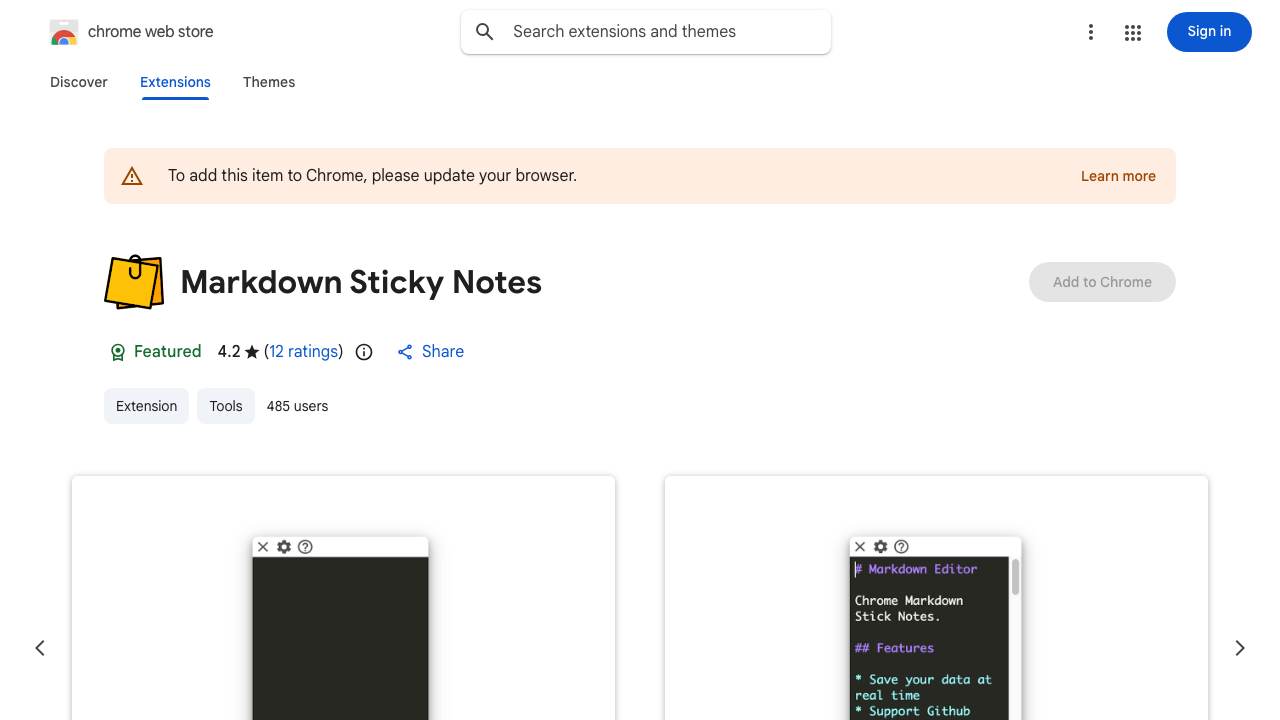Click the close X in second screenshot
The width and height of the screenshot is (1280, 720).
click(860, 547)
